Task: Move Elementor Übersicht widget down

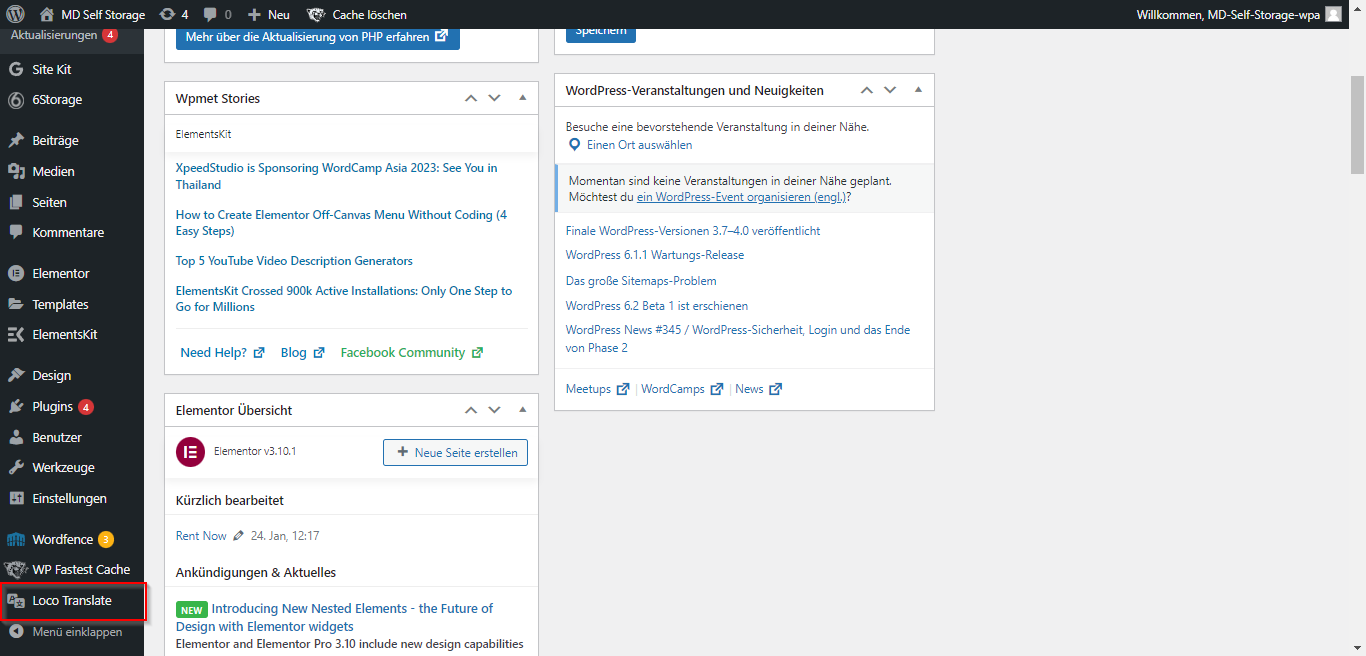Action: click(494, 410)
